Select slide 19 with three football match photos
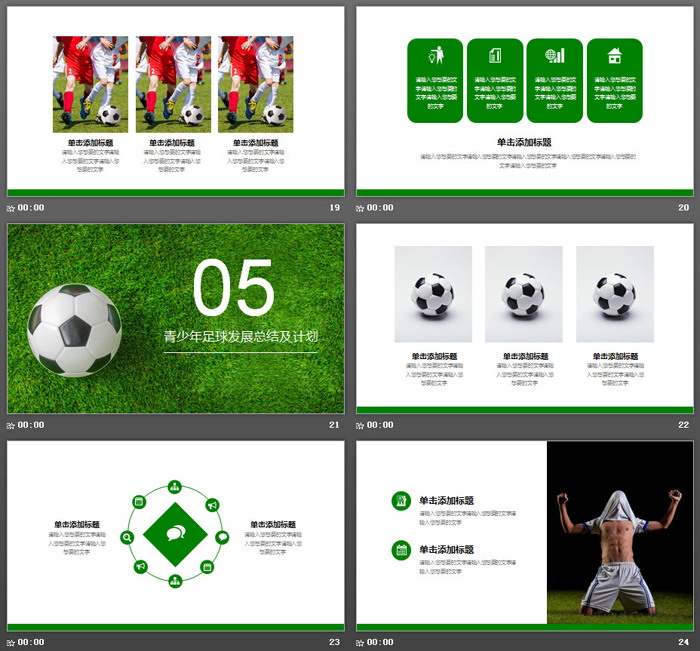The width and height of the screenshot is (700, 651). click(175, 100)
